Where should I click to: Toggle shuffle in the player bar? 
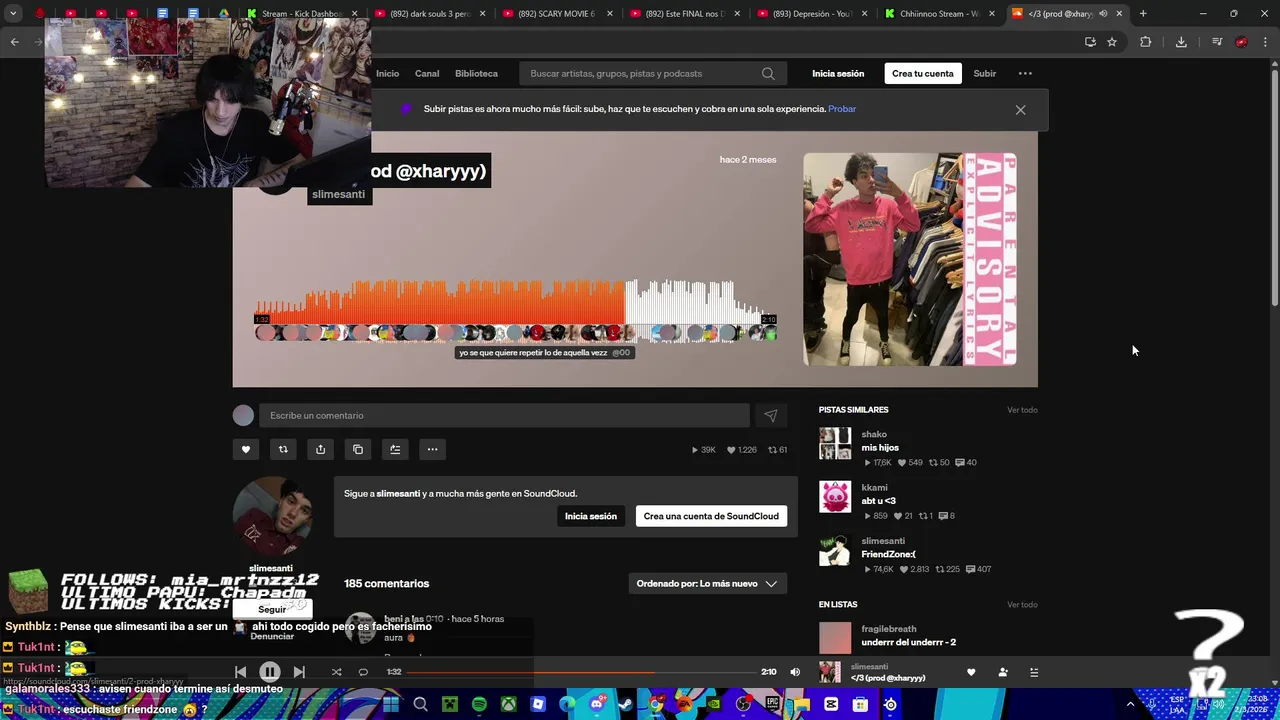click(x=336, y=672)
